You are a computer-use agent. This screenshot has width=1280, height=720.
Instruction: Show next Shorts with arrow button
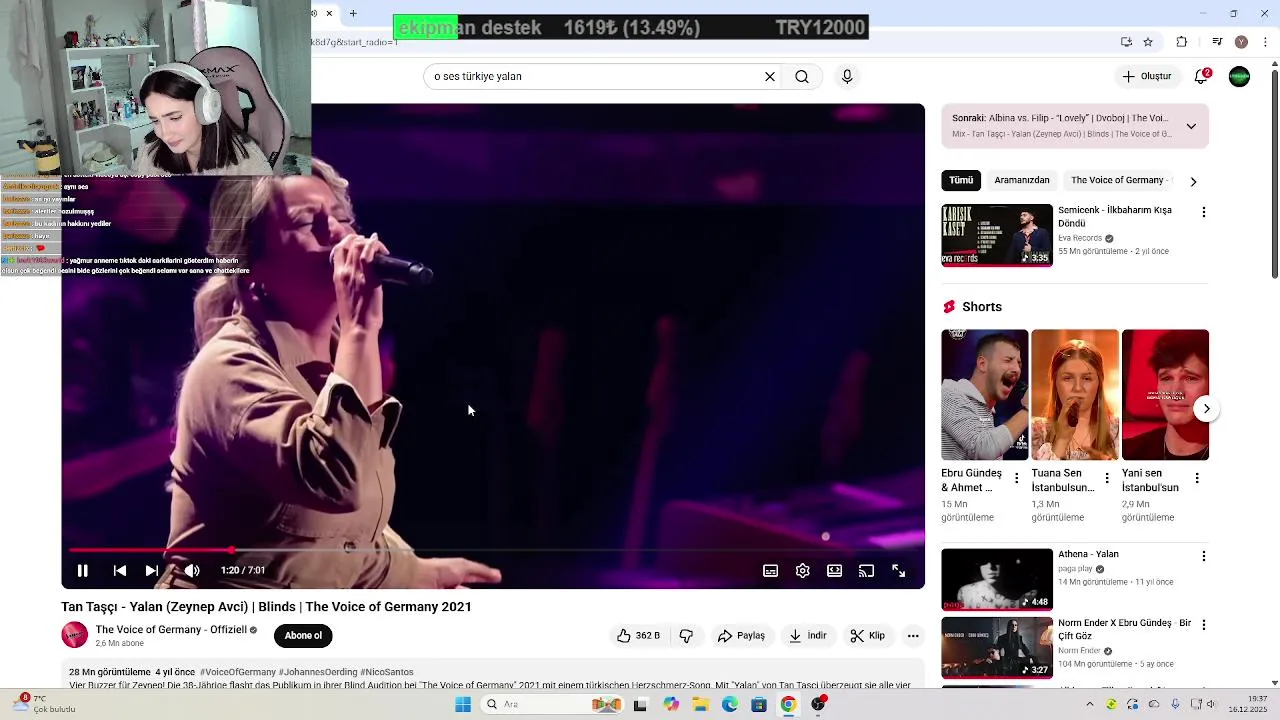tap(1206, 408)
